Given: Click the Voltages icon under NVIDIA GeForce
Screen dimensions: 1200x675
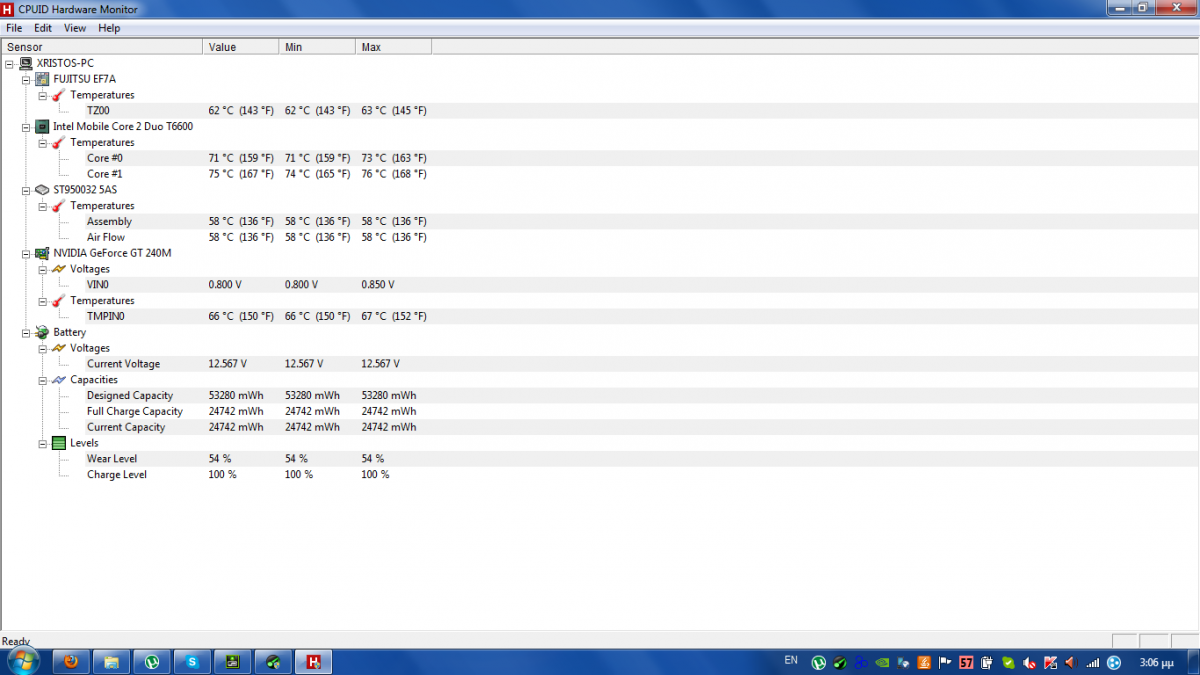Looking at the screenshot, I should pyautogui.click(x=59, y=269).
